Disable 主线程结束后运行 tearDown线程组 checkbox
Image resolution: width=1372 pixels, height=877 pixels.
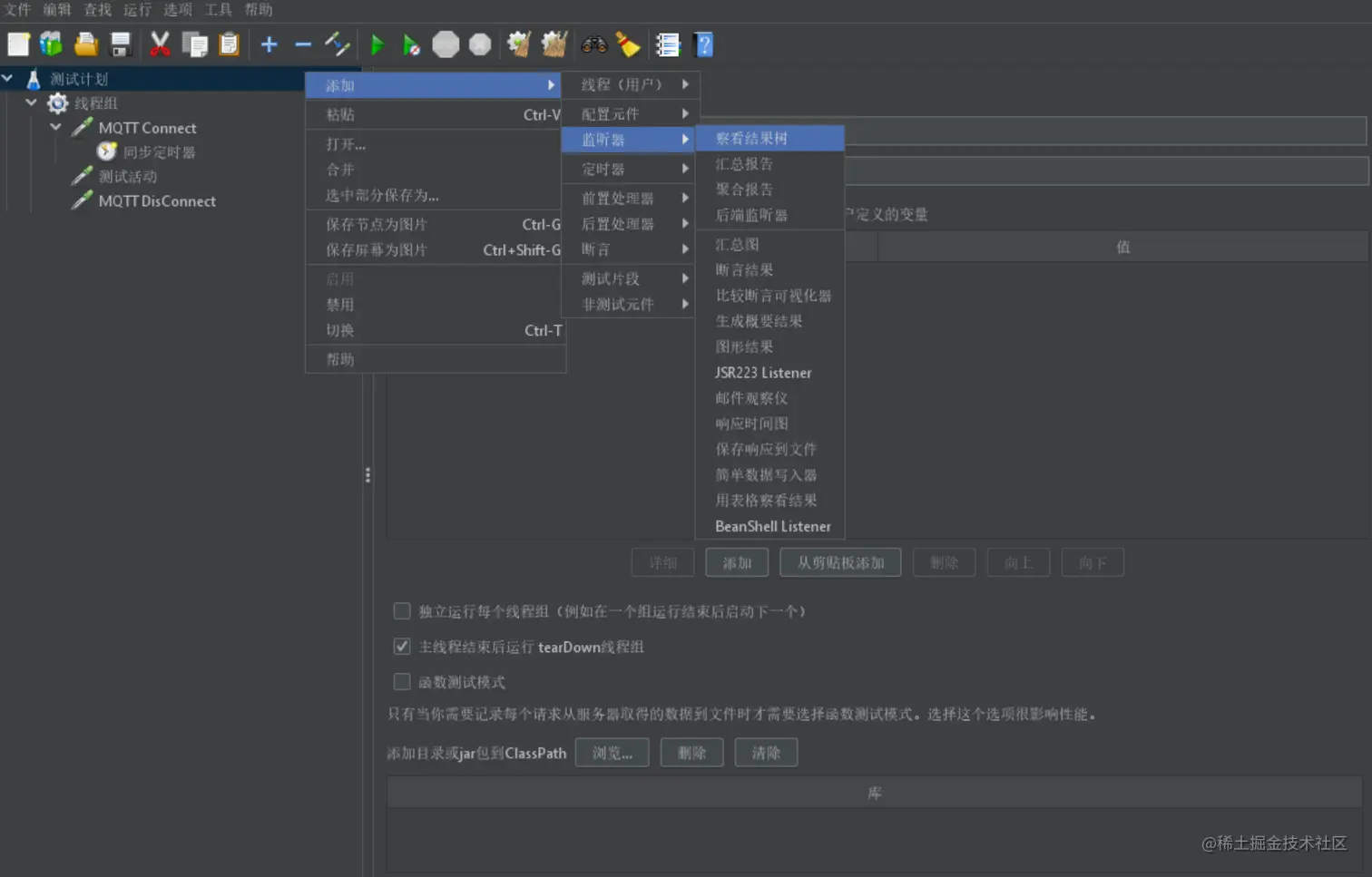401,648
